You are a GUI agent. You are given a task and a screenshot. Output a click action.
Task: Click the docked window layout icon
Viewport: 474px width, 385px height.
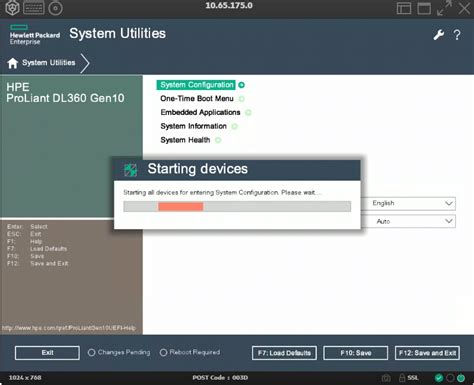(x=404, y=8)
